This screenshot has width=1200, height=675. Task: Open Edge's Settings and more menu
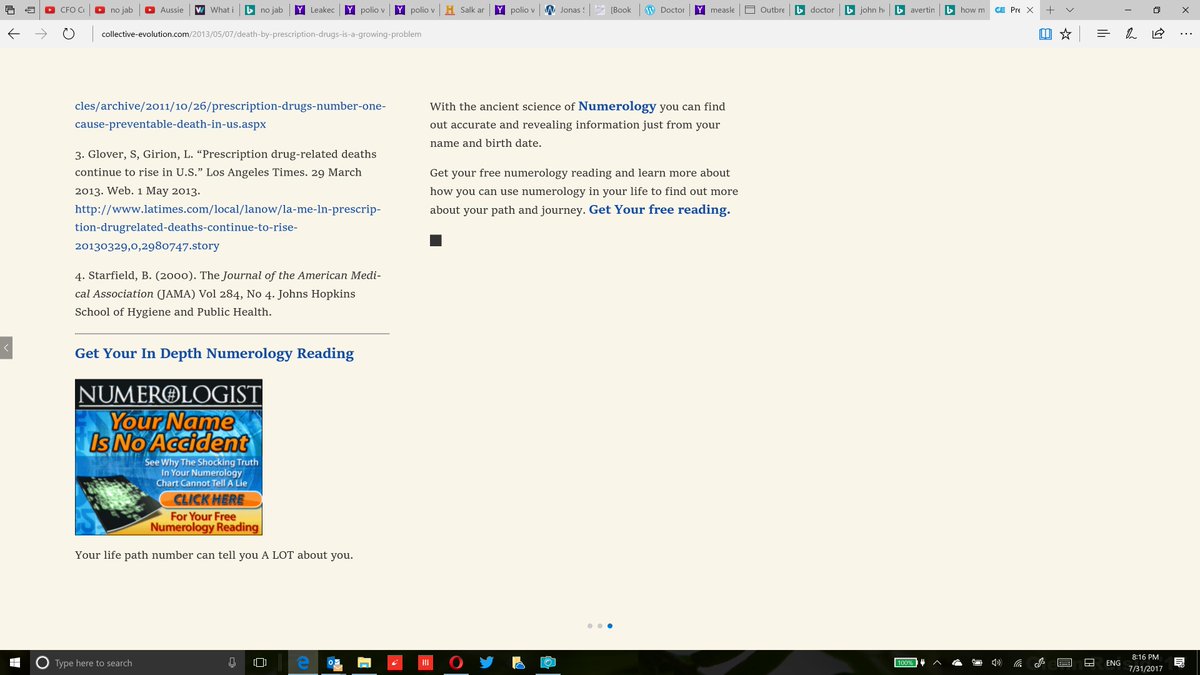[x=1185, y=33]
